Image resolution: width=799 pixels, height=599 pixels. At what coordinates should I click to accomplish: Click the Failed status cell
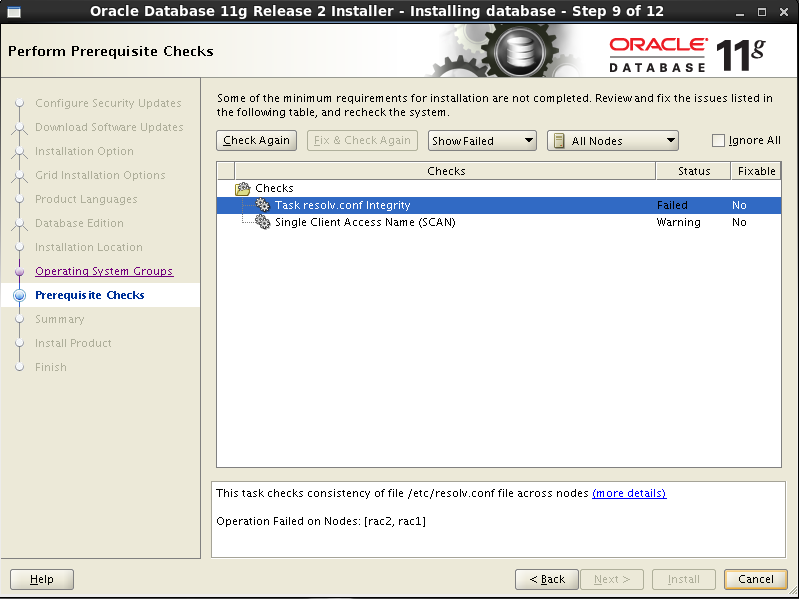[672, 205]
